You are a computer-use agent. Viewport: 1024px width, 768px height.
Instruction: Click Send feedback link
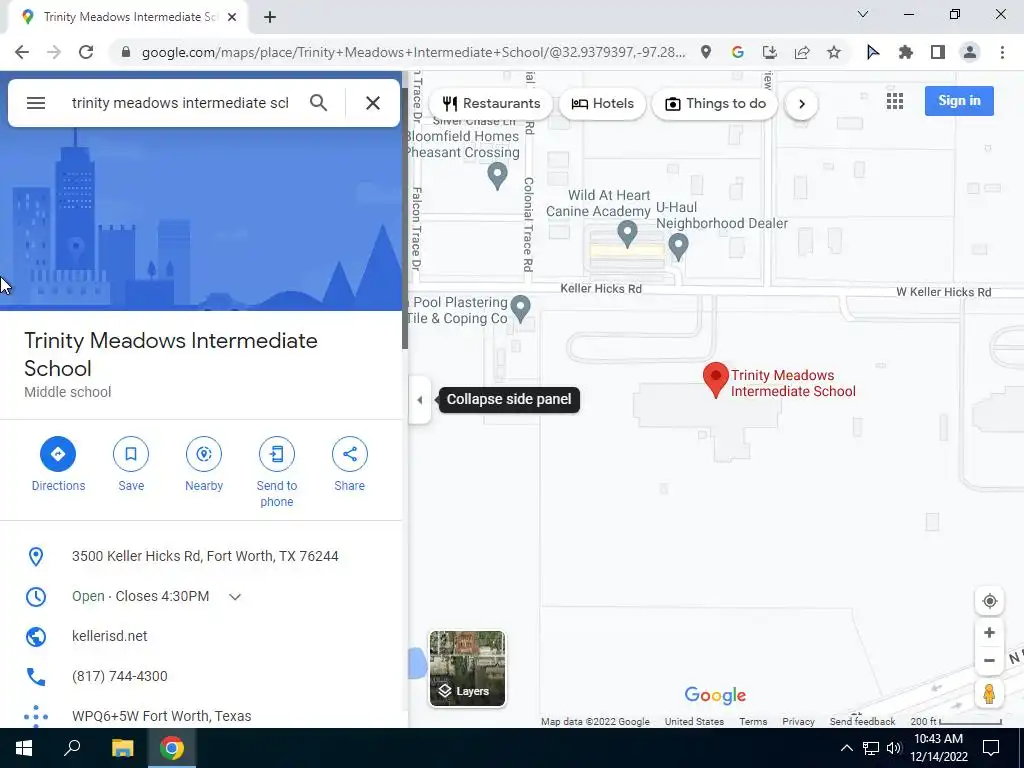[x=862, y=722]
